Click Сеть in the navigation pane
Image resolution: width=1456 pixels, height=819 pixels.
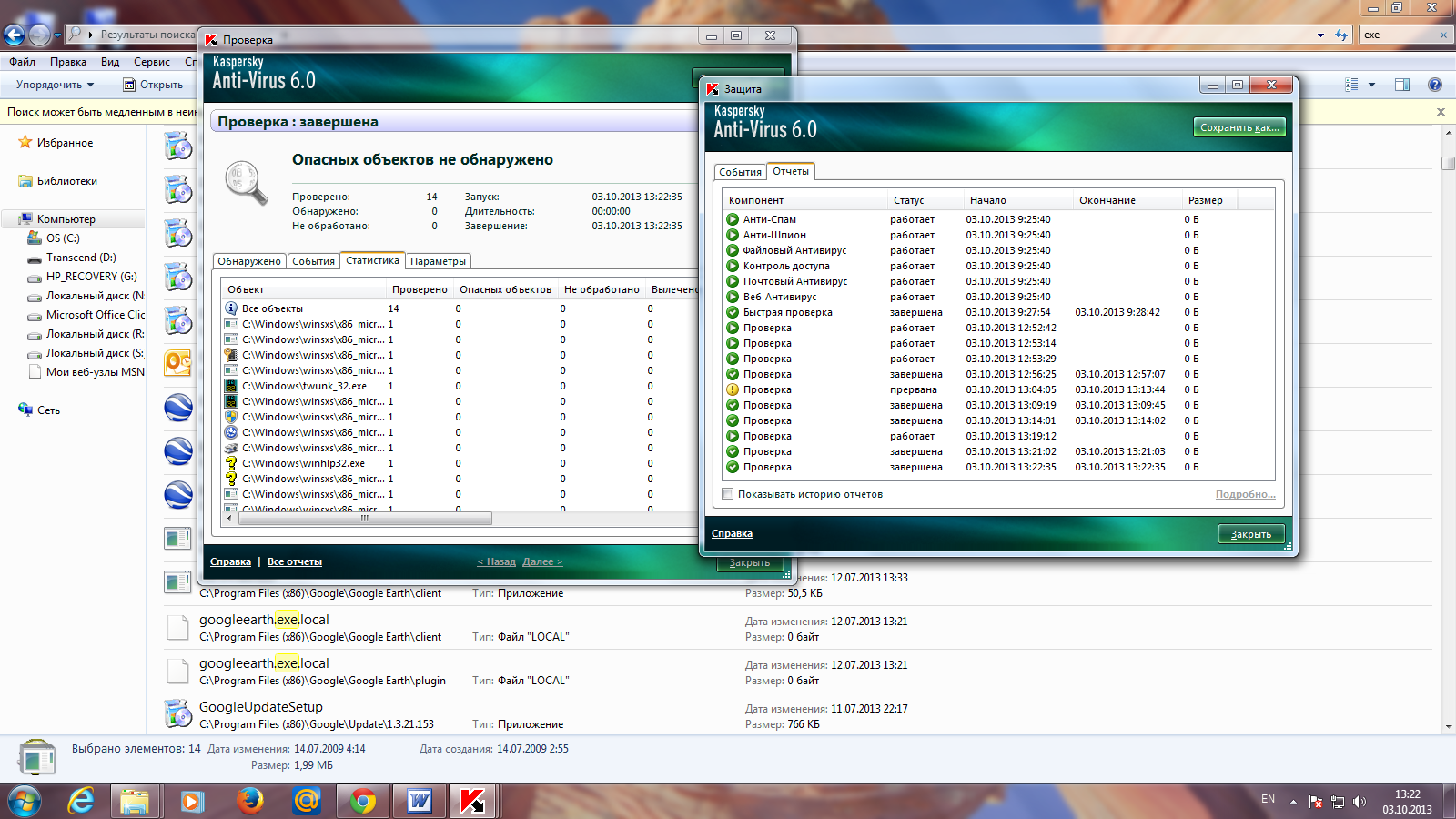pyautogui.click(x=39, y=410)
